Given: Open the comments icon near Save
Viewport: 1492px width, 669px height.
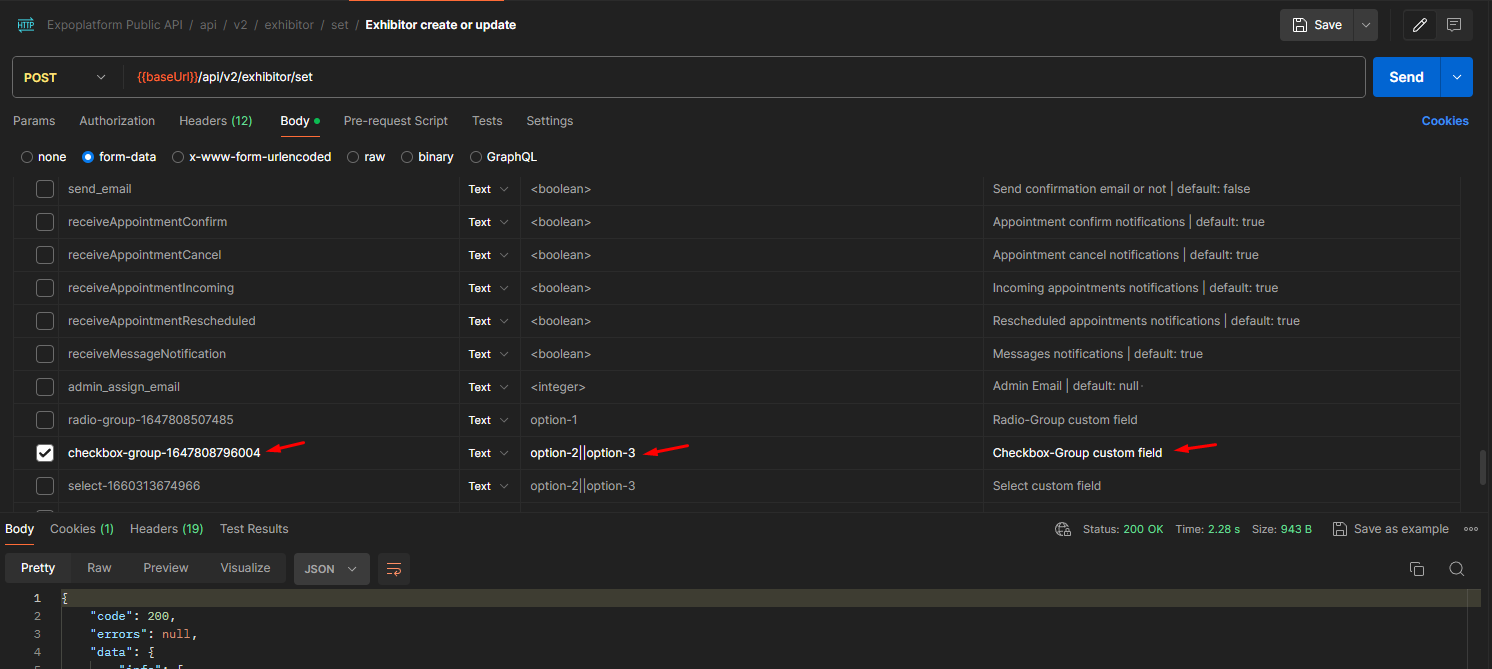Looking at the screenshot, I should click(1454, 25).
